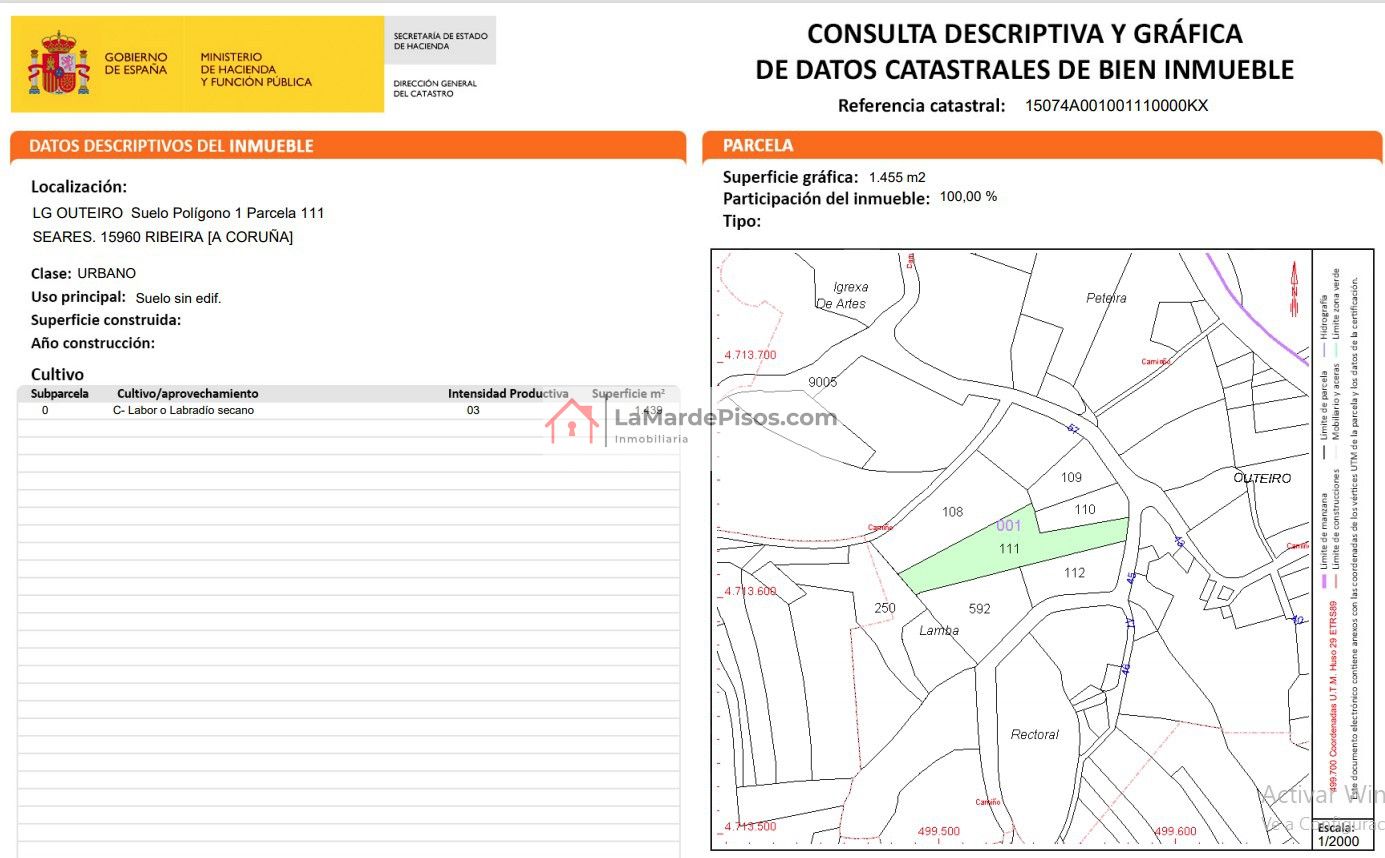This screenshot has width=1385, height=858.
Task: Click the 'Peteira' map label
Action: [1106, 298]
